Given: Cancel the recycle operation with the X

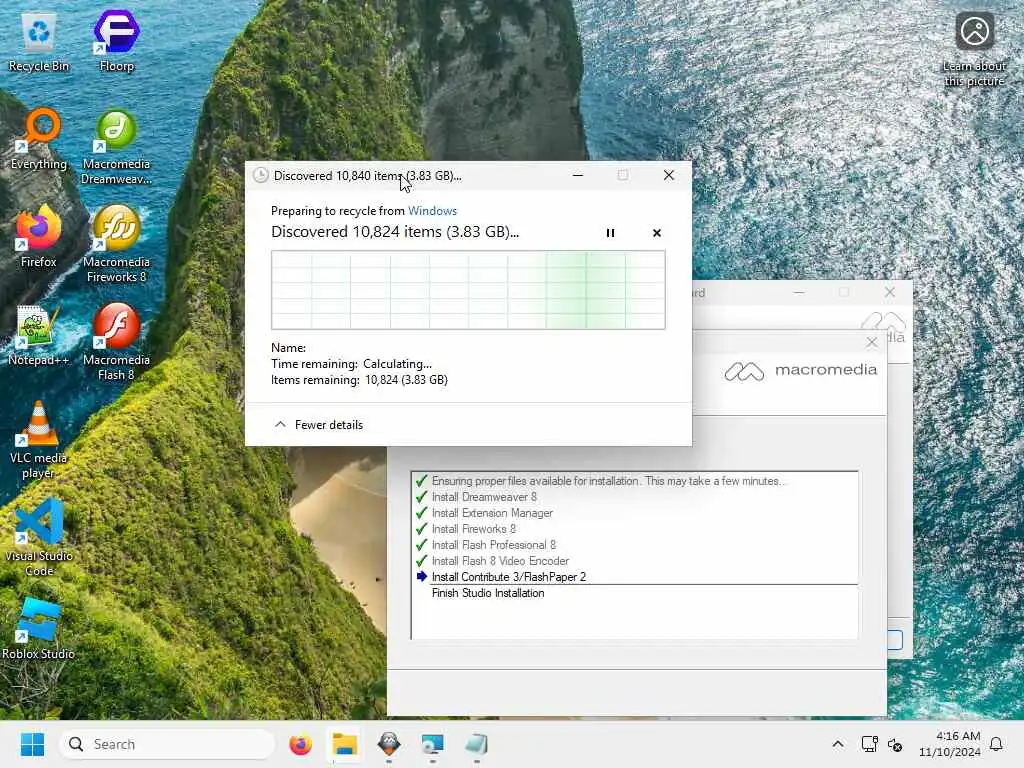Looking at the screenshot, I should [657, 233].
